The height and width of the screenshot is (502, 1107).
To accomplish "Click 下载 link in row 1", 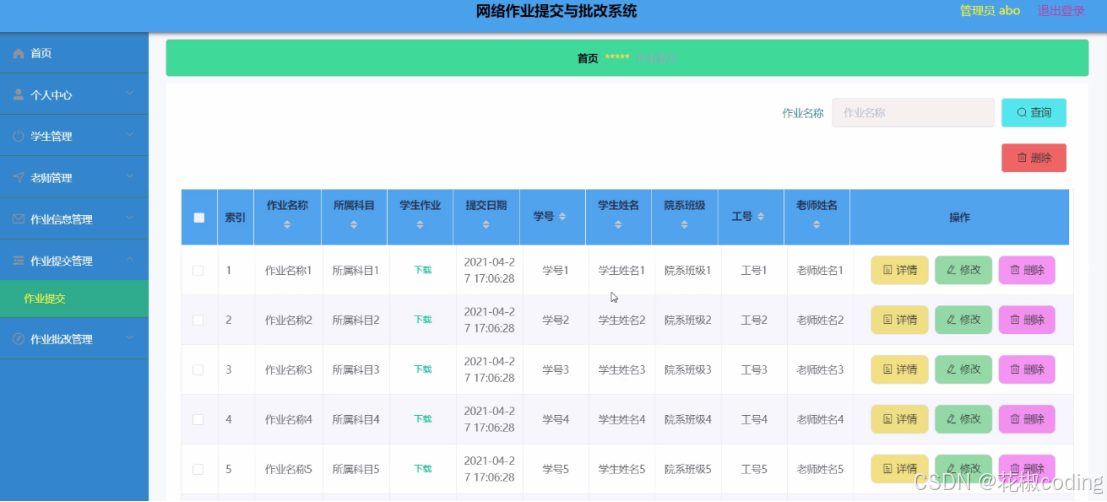I will 422,270.
